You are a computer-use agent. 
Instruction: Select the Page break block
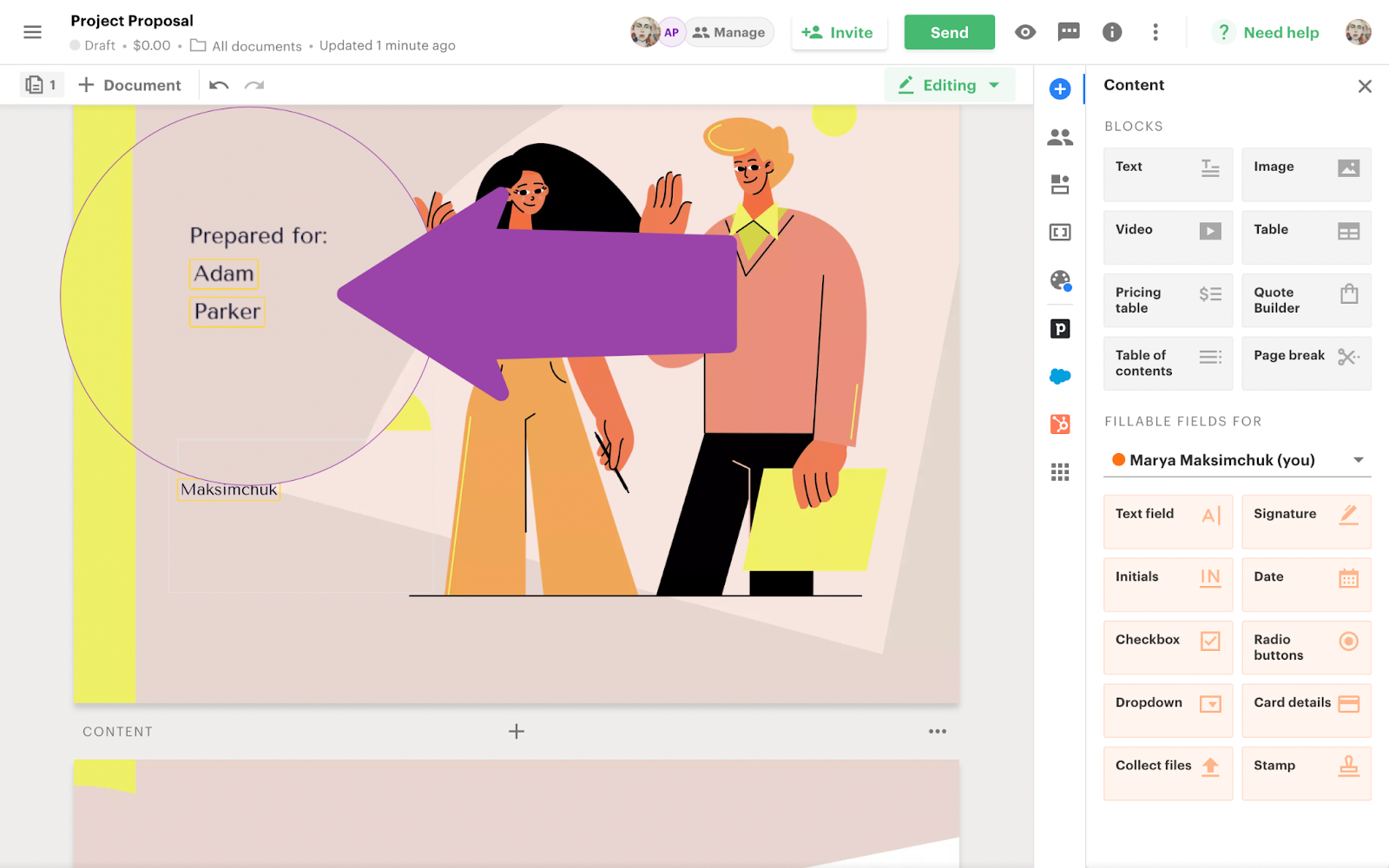point(1307,363)
